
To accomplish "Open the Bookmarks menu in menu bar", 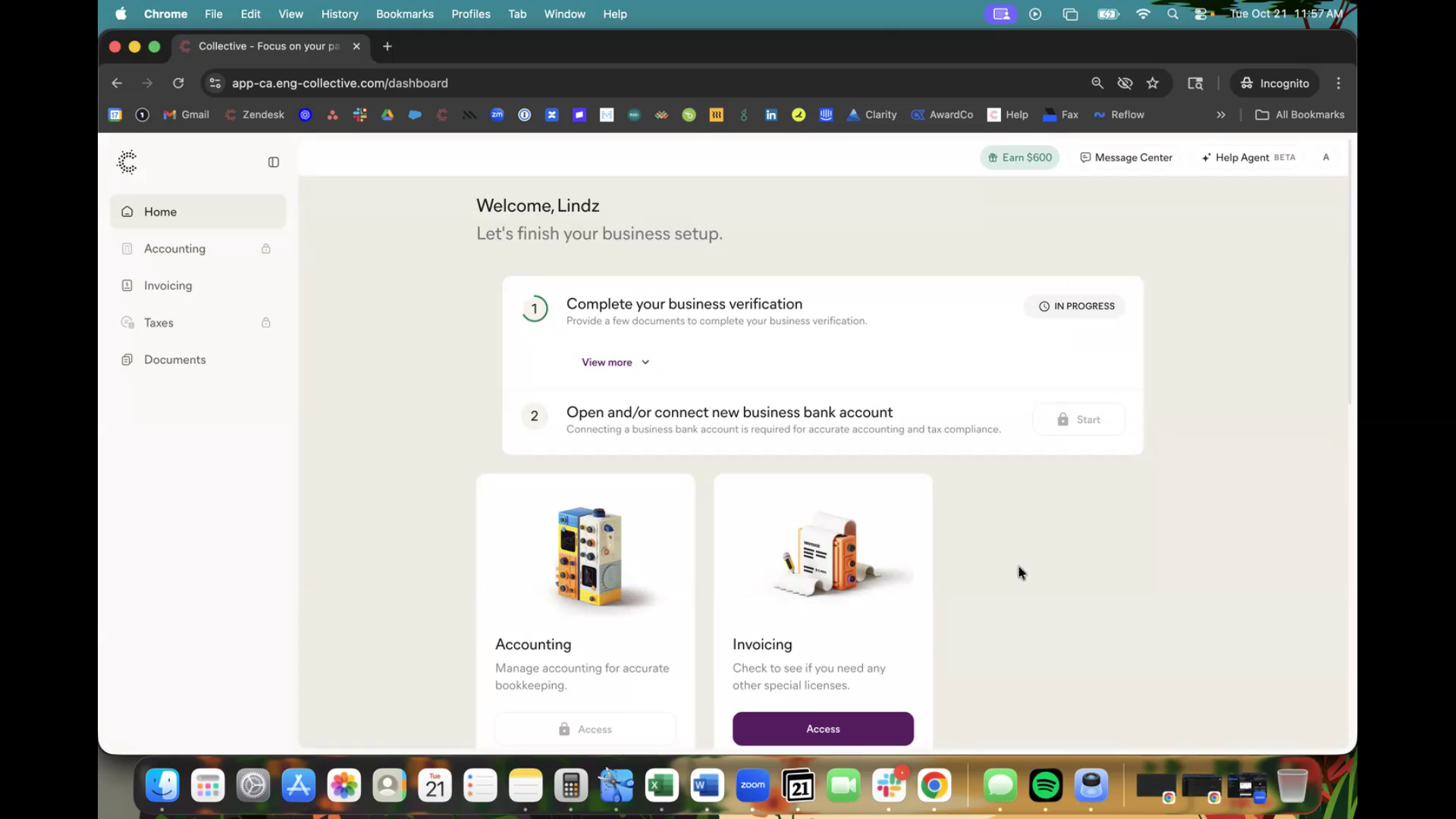I will [404, 14].
